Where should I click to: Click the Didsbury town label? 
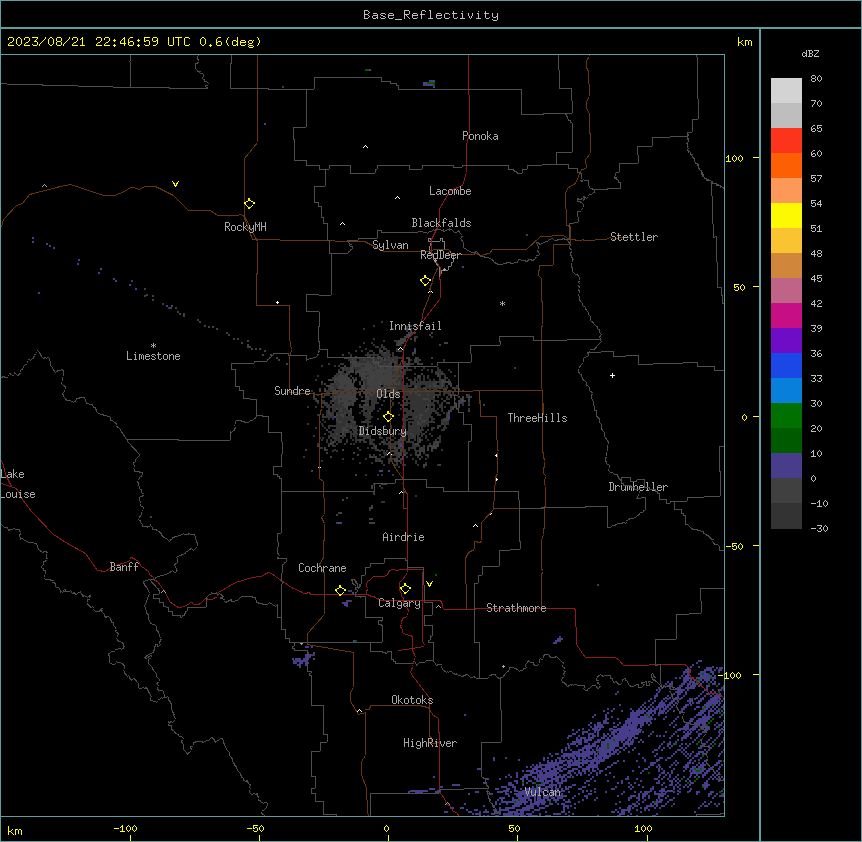382,431
